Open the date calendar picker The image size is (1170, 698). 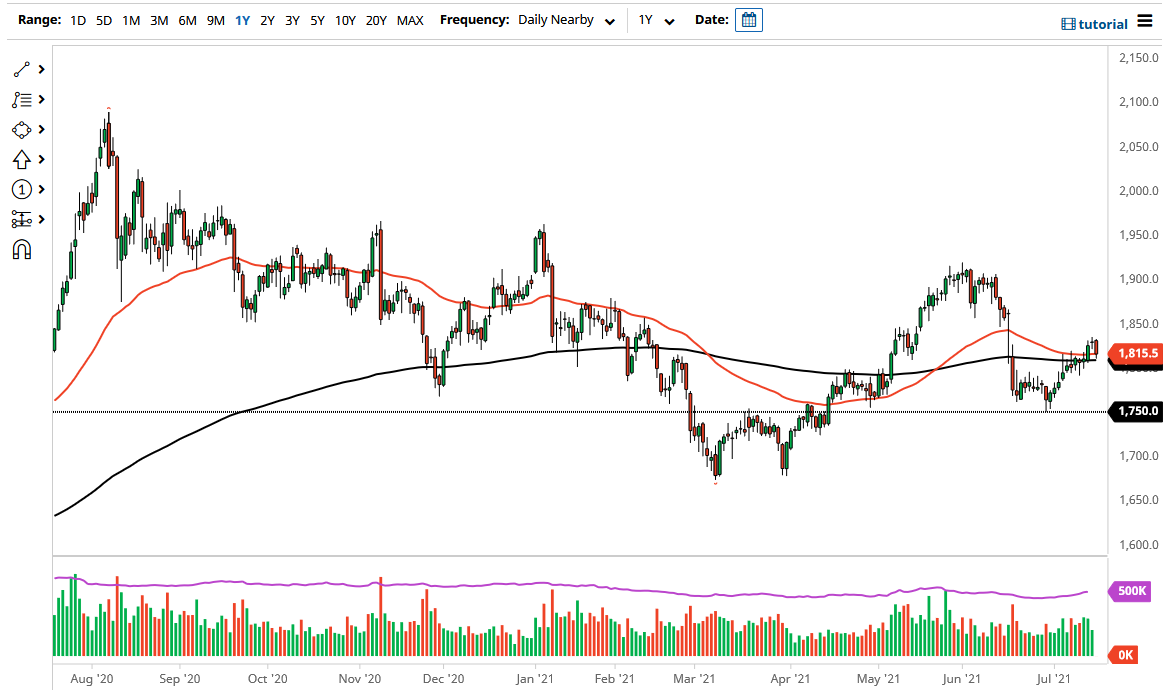(x=748, y=20)
